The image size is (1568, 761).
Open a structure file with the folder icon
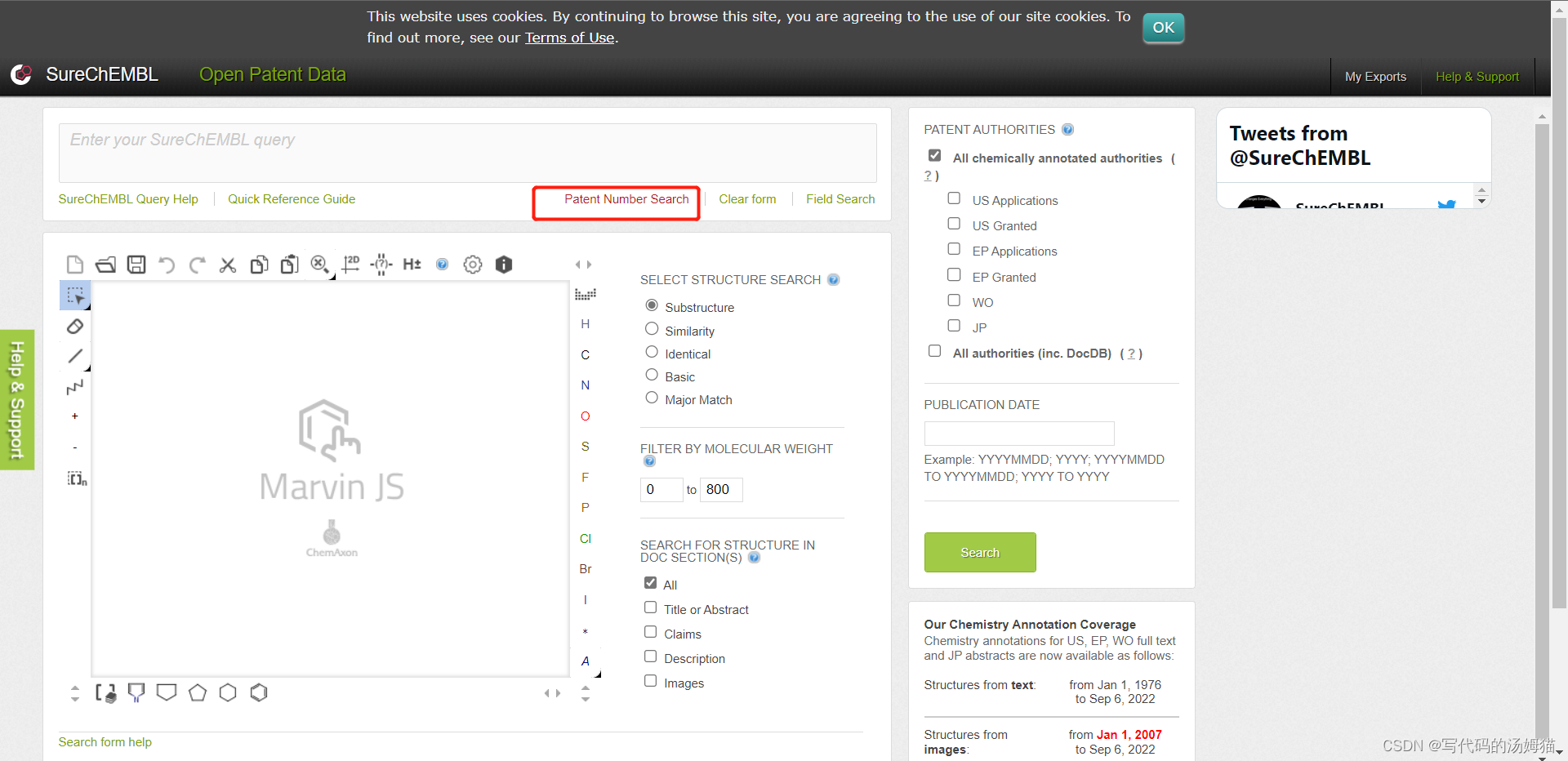(105, 265)
